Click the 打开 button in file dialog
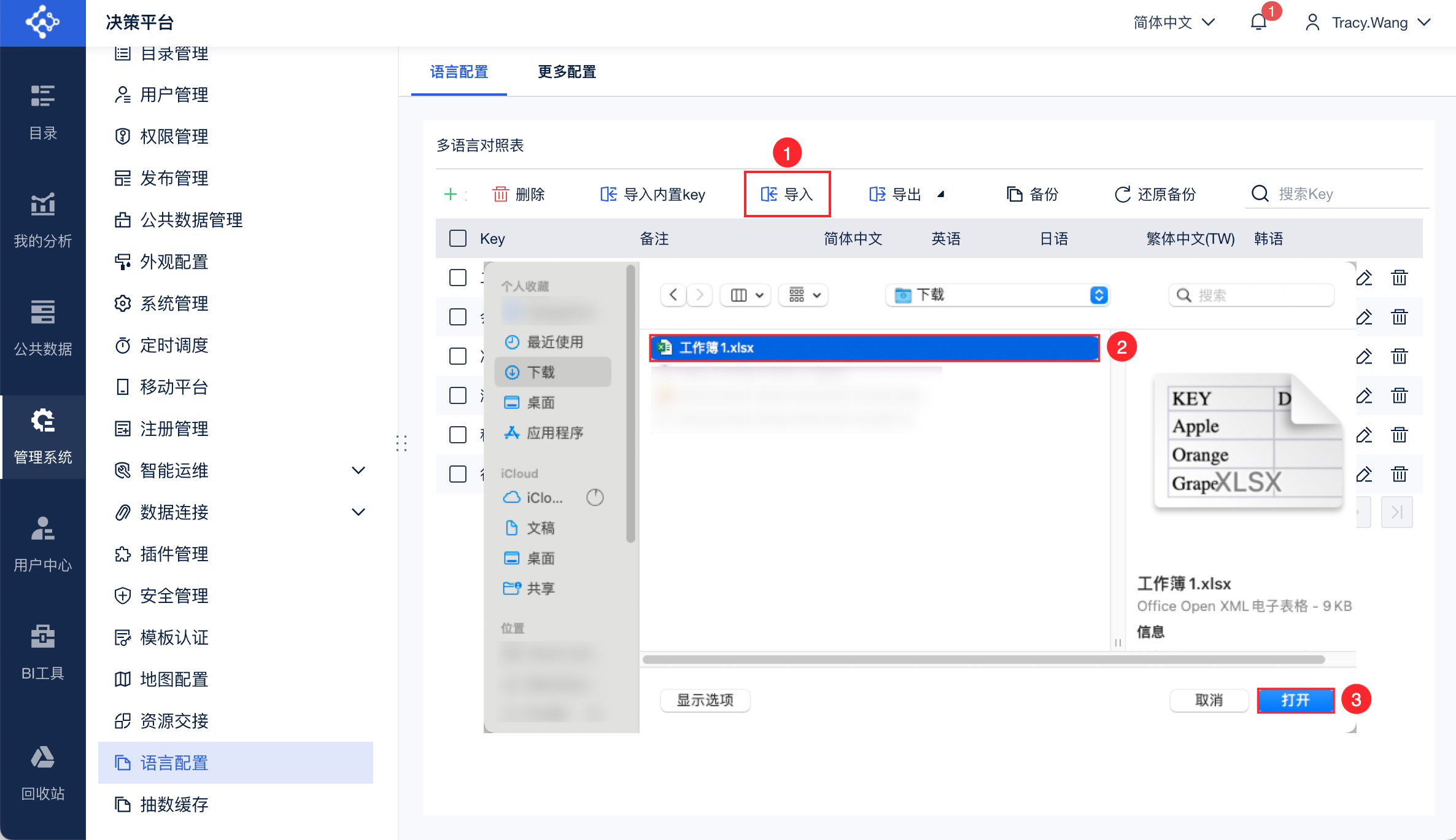This screenshot has height=840, width=1456. [x=1295, y=700]
